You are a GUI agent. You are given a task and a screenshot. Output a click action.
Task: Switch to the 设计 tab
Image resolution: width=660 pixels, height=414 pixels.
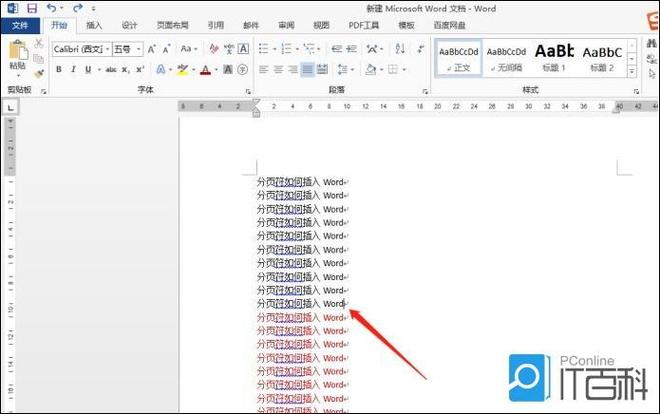point(129,25)
